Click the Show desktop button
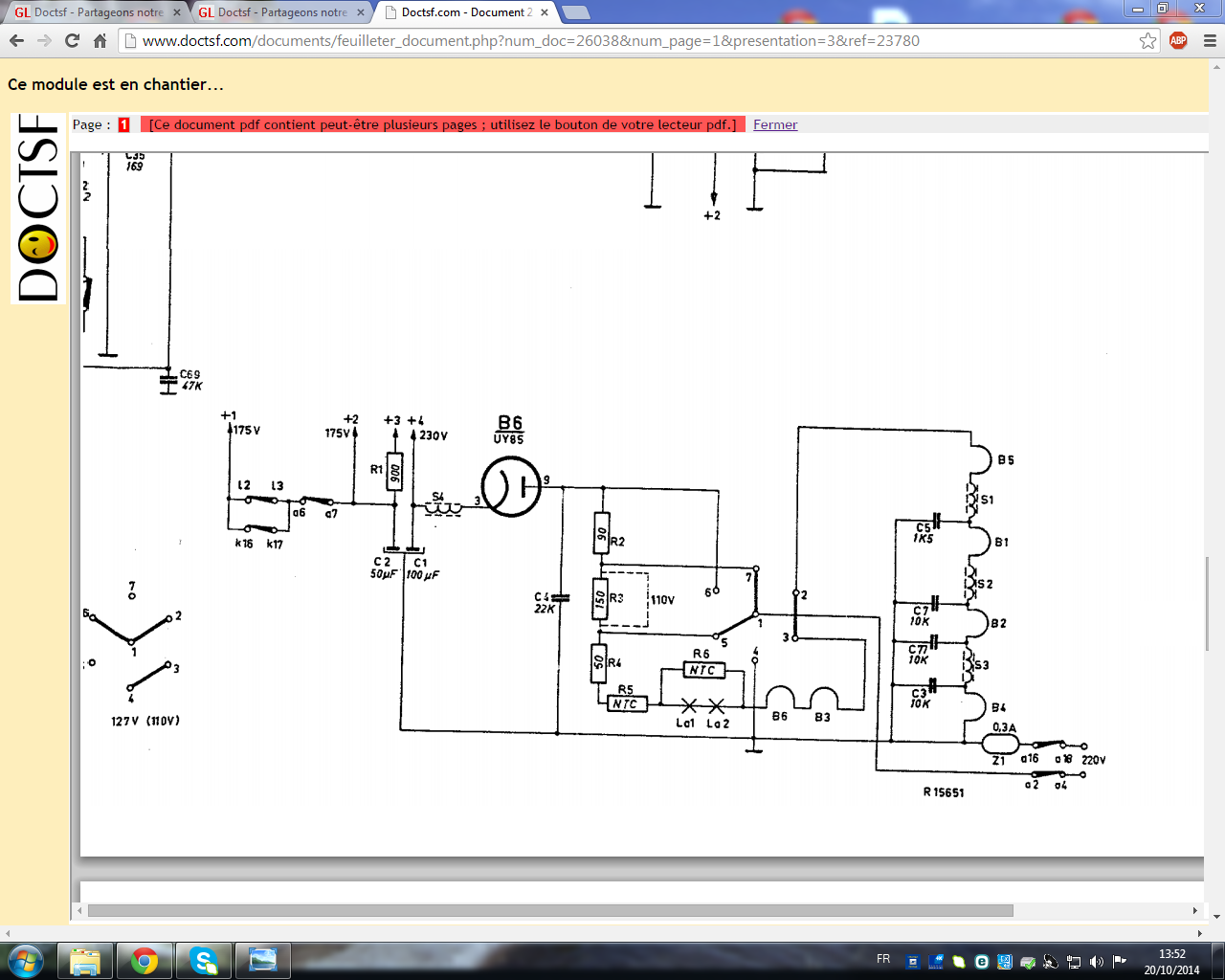The image size is (1225, 980). [1217, 961]
